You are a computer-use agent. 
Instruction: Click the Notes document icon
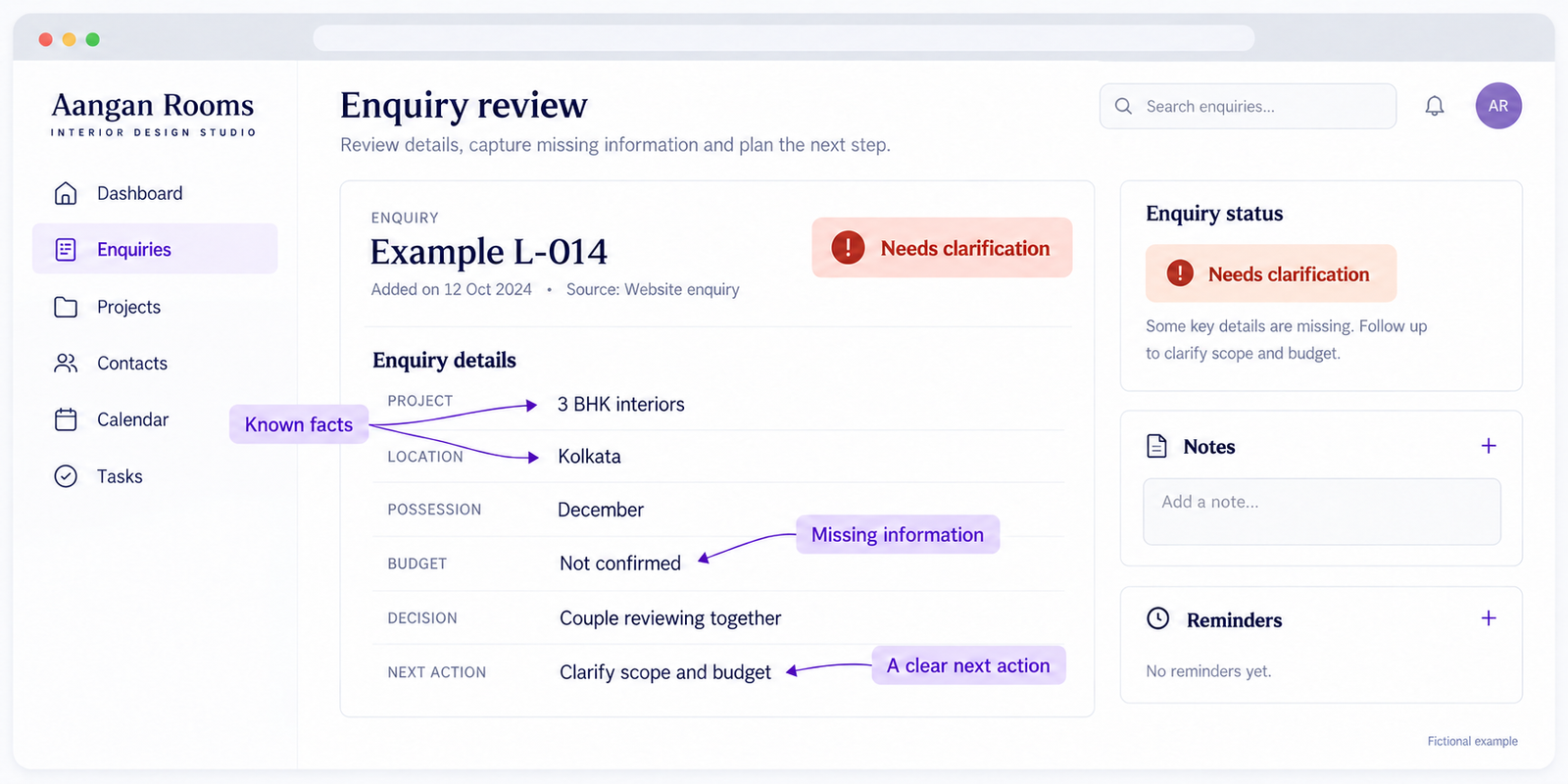1157,446
